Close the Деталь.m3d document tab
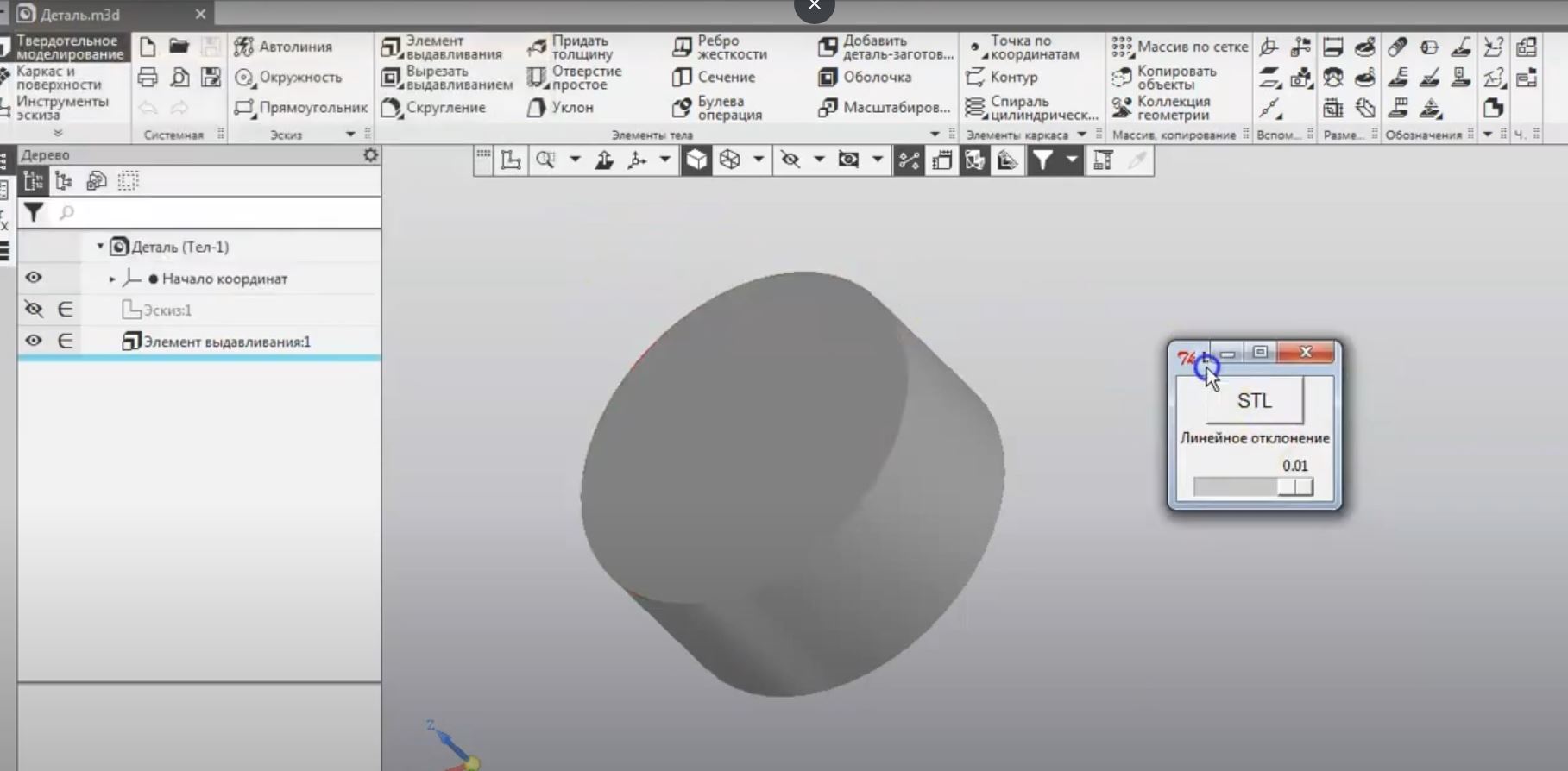Image resolution: width=1568 pixels, height=771 pixels. 200,15
